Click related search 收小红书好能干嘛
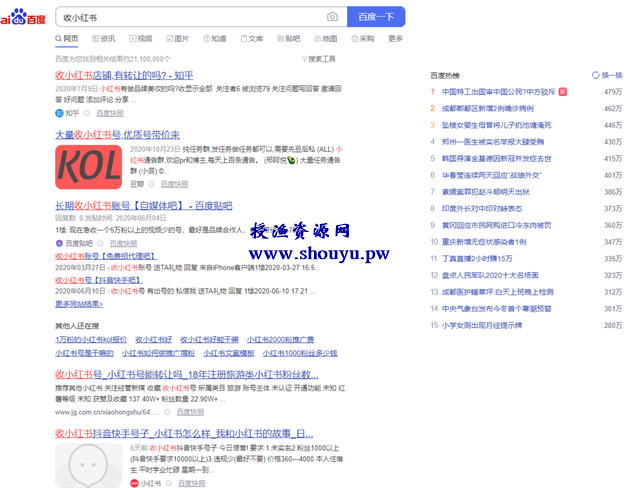Image resolution: width=640 pixels, height=488 pixels. 209,339
